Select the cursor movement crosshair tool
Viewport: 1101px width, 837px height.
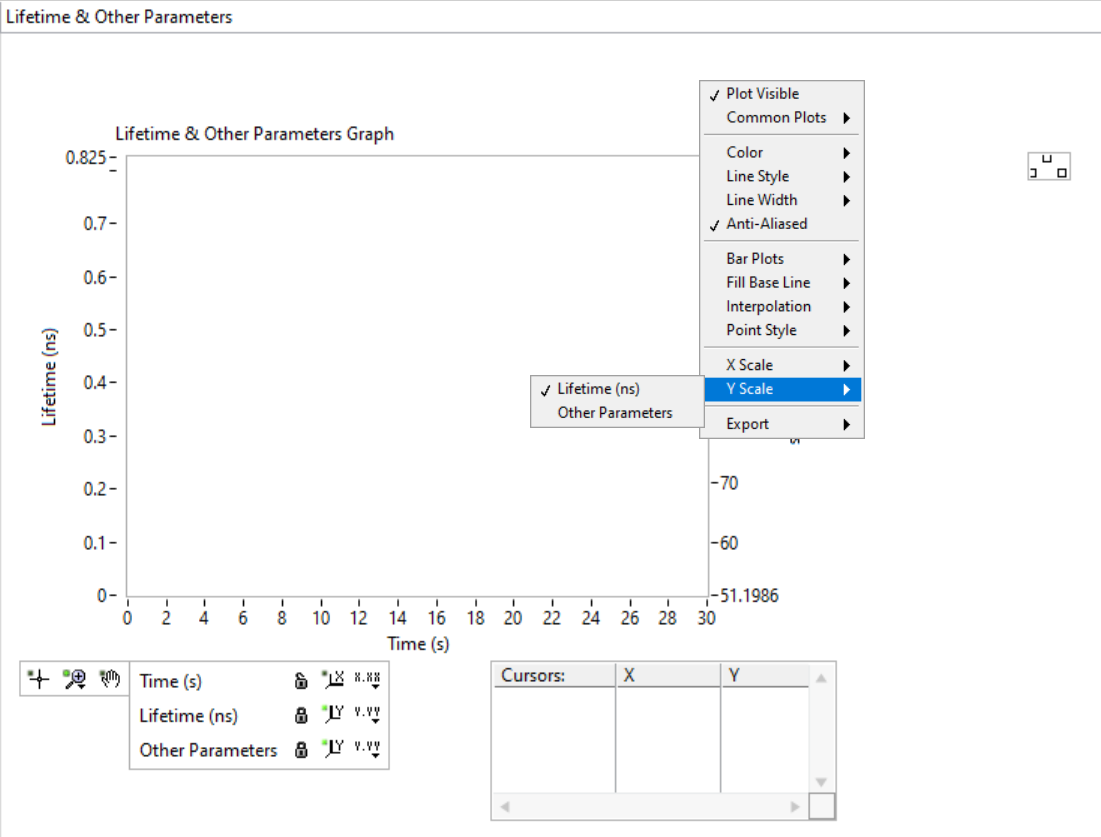pos(39,679)
